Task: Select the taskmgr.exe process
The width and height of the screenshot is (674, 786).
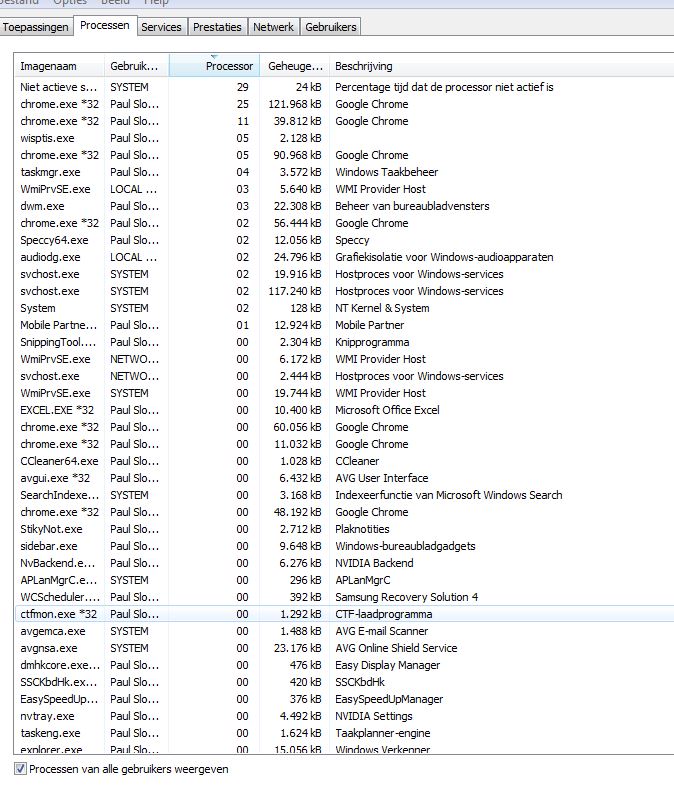Action: [x=344, y=172]
